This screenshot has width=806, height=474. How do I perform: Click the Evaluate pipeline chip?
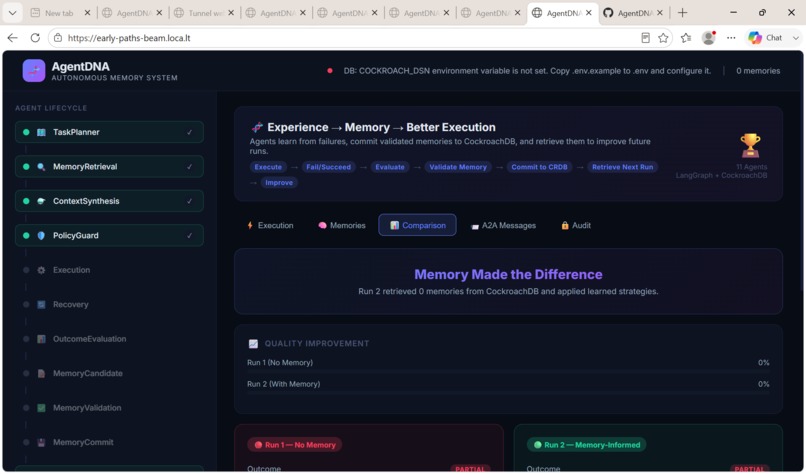pyautogui.click(x=390, y=167)
